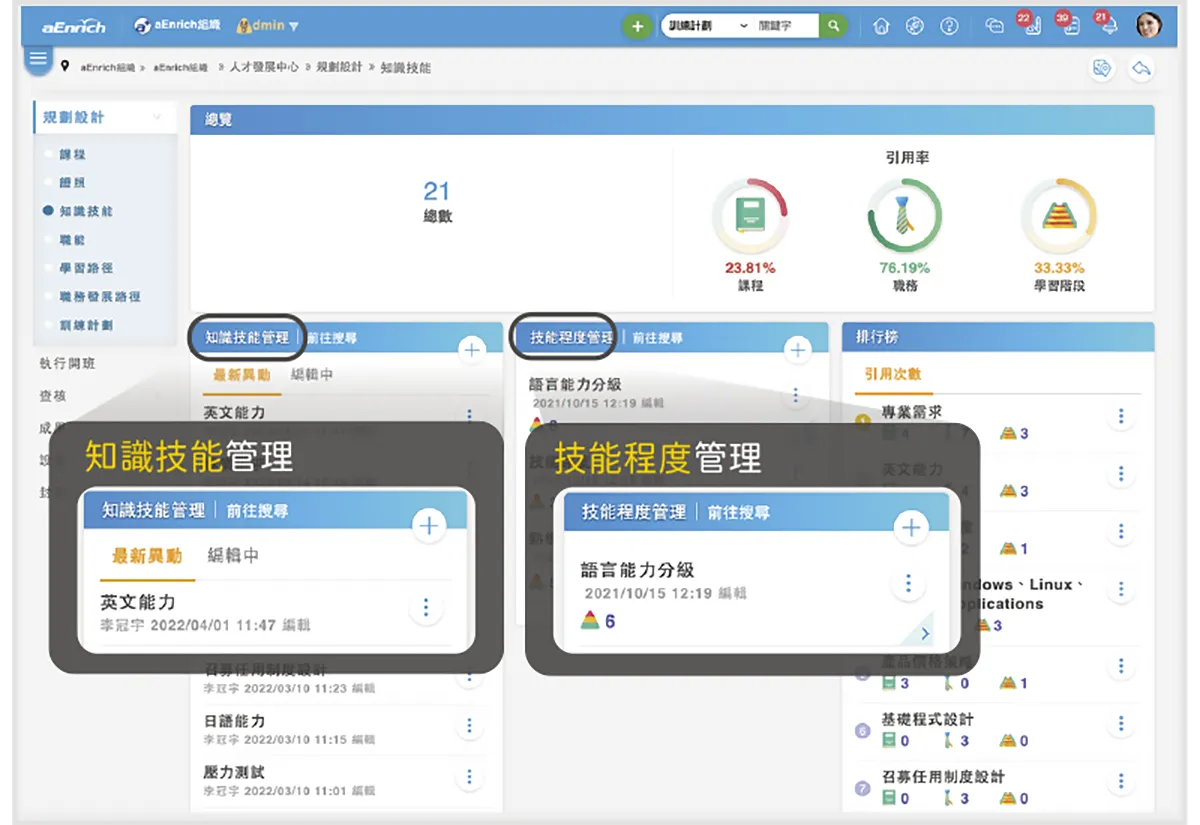
Task: Open the kebab menu beside 英文能力
Action: tap(470, 414)
